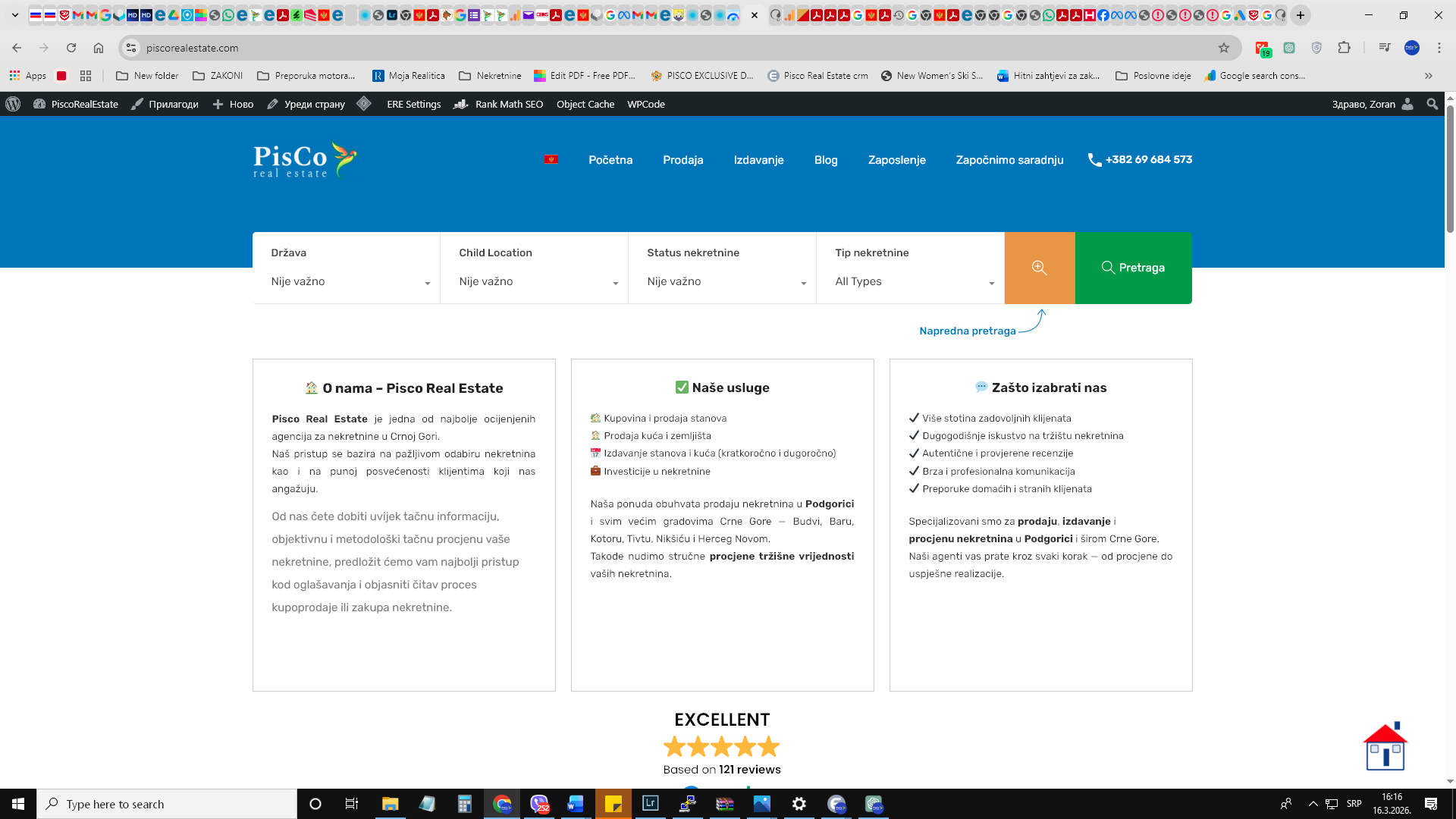
Task: Open the Prodaja menu item
Action: click(x=682, y=160)
